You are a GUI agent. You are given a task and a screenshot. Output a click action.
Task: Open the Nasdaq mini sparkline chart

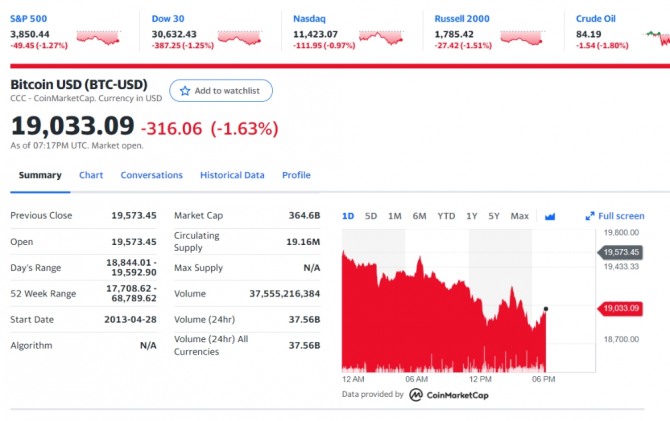[x=381, y=38]
